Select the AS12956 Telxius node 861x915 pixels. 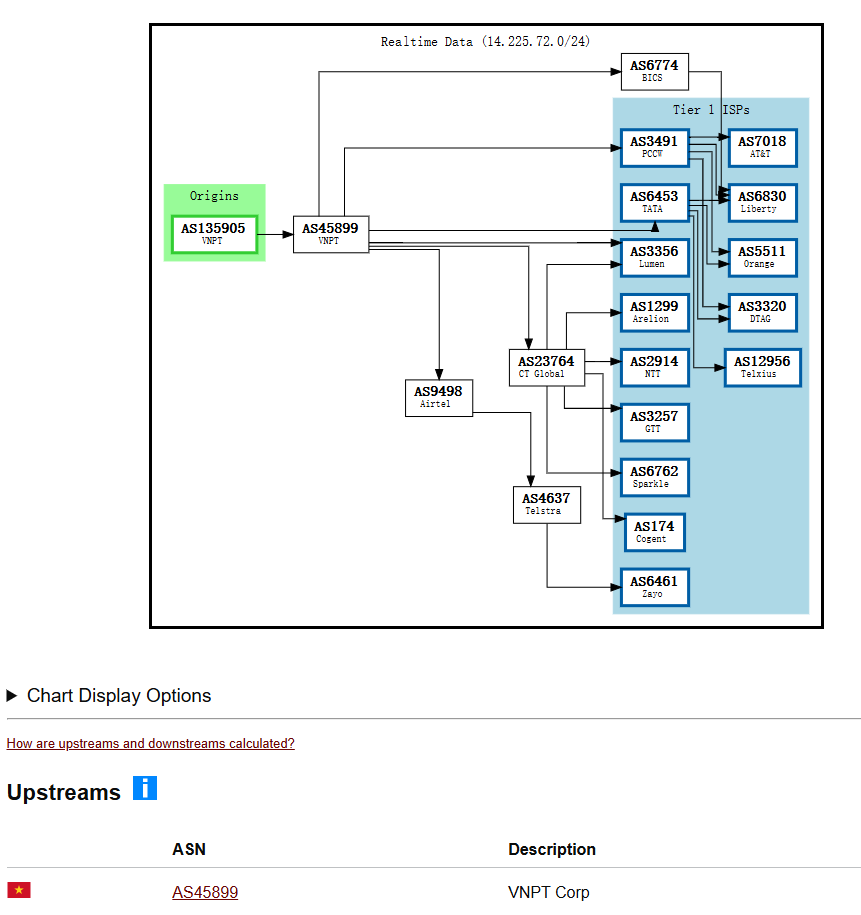click(x=762, y=367)
